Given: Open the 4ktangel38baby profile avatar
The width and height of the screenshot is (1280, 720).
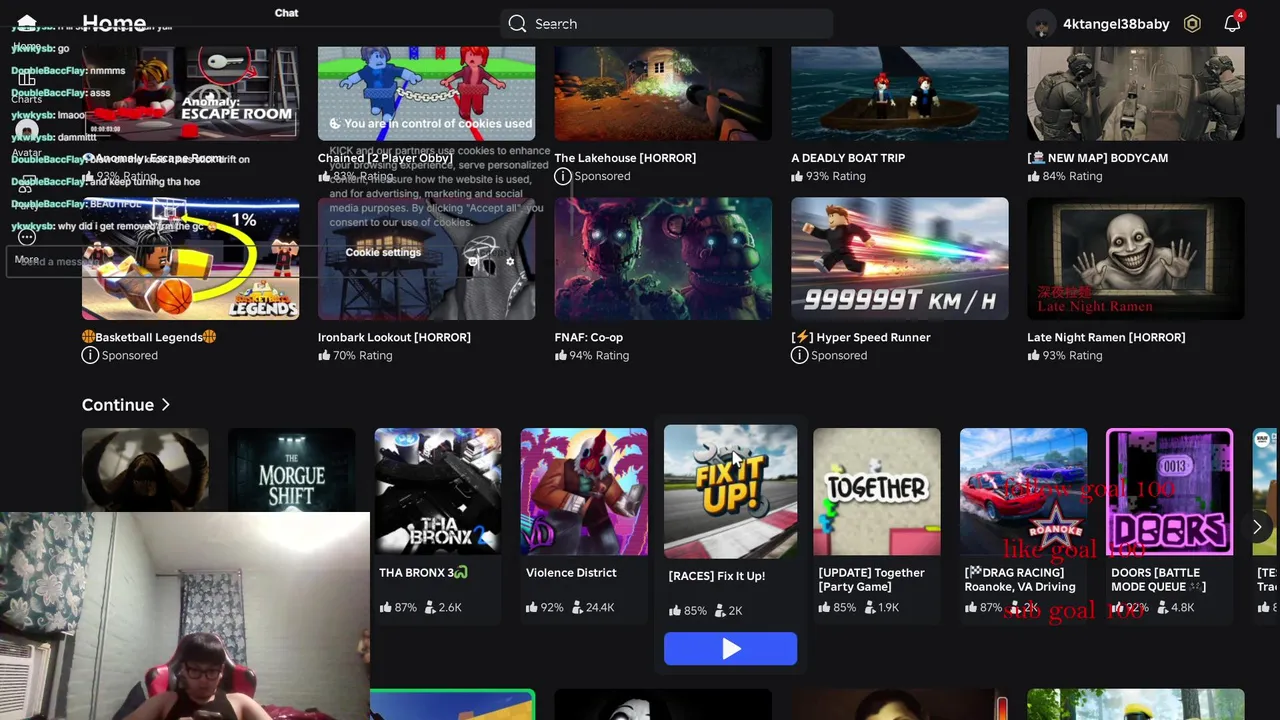Looking at the screenshot, I should tap(1041, 24).
